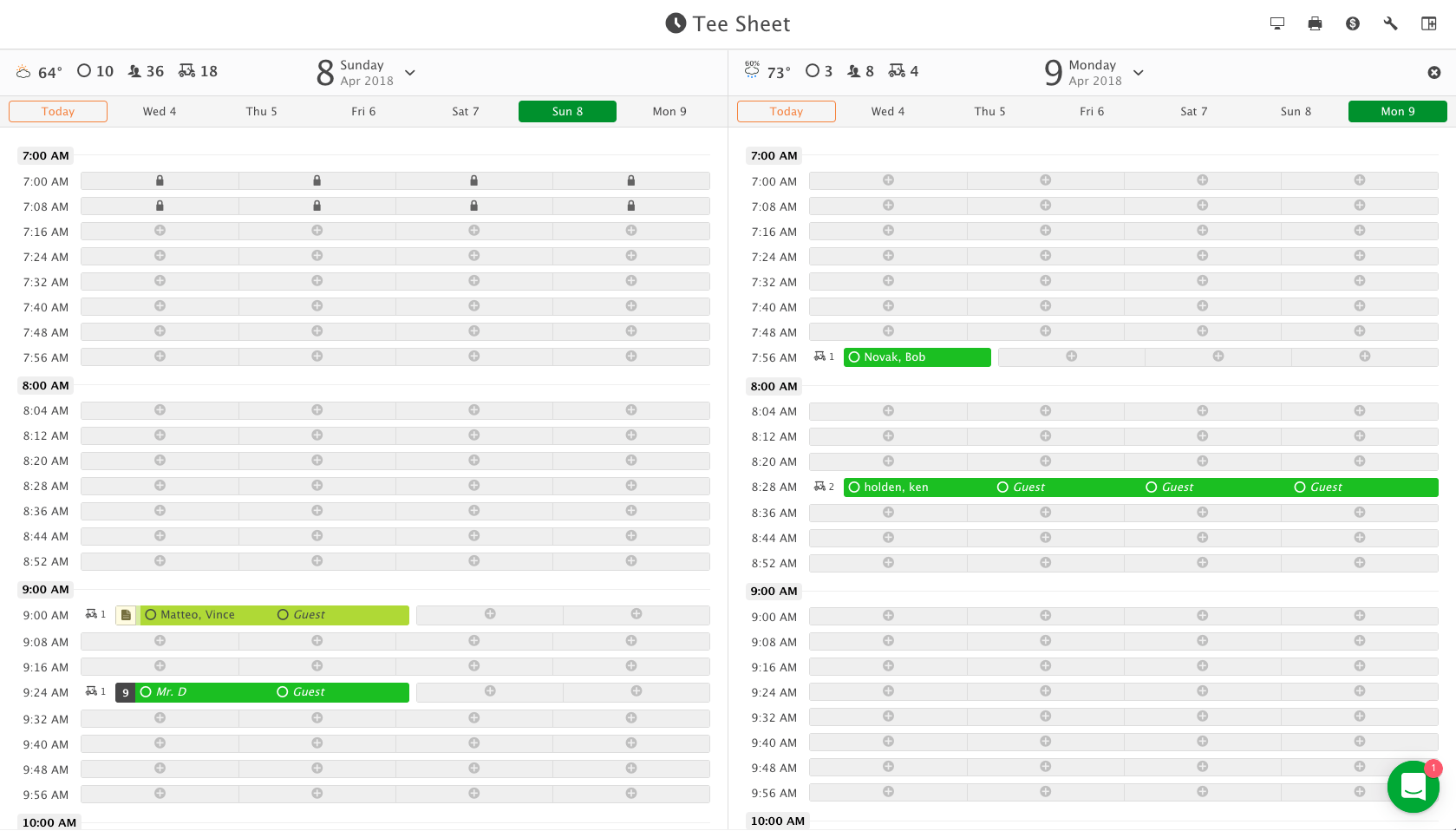Open the dollar sign payments icon
Image resolution: width=1456 pixels, height=831 pixels.
1353,23
